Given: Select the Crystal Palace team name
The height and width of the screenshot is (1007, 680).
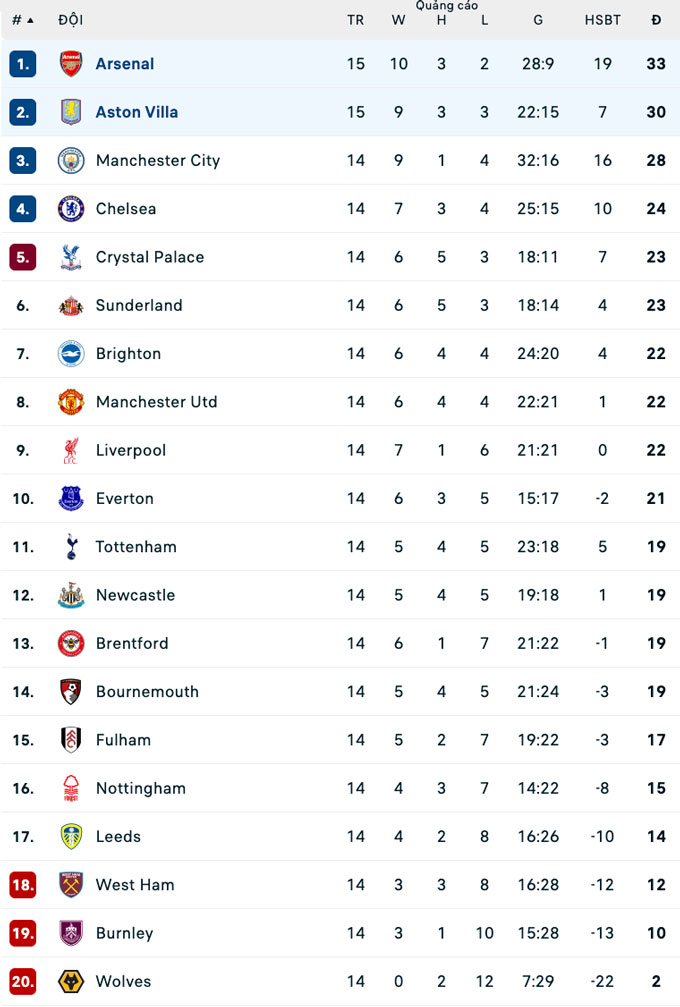Looking at the screenshot, I should pyautogui.click(x=150, y=257).
